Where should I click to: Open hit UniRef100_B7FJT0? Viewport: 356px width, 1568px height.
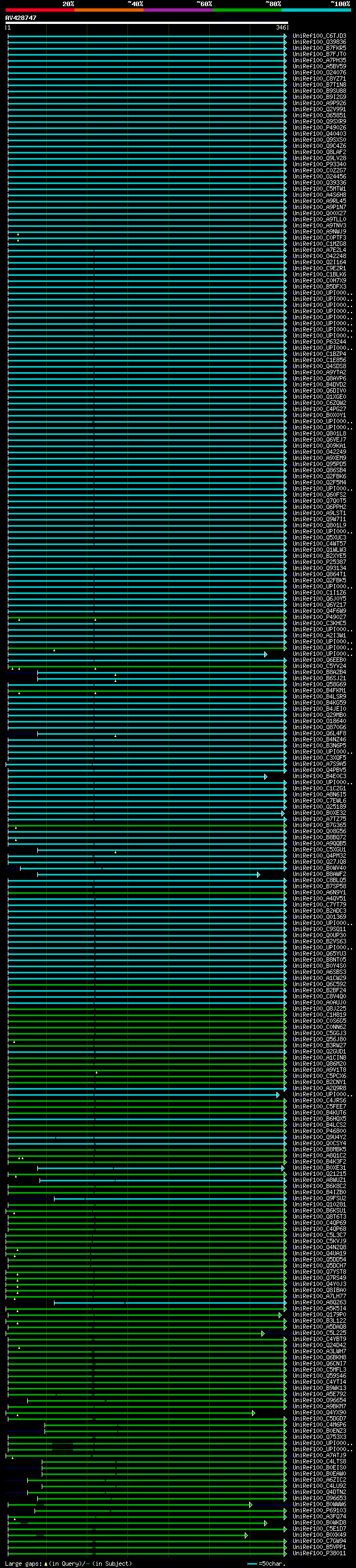[x=319, y=54]
